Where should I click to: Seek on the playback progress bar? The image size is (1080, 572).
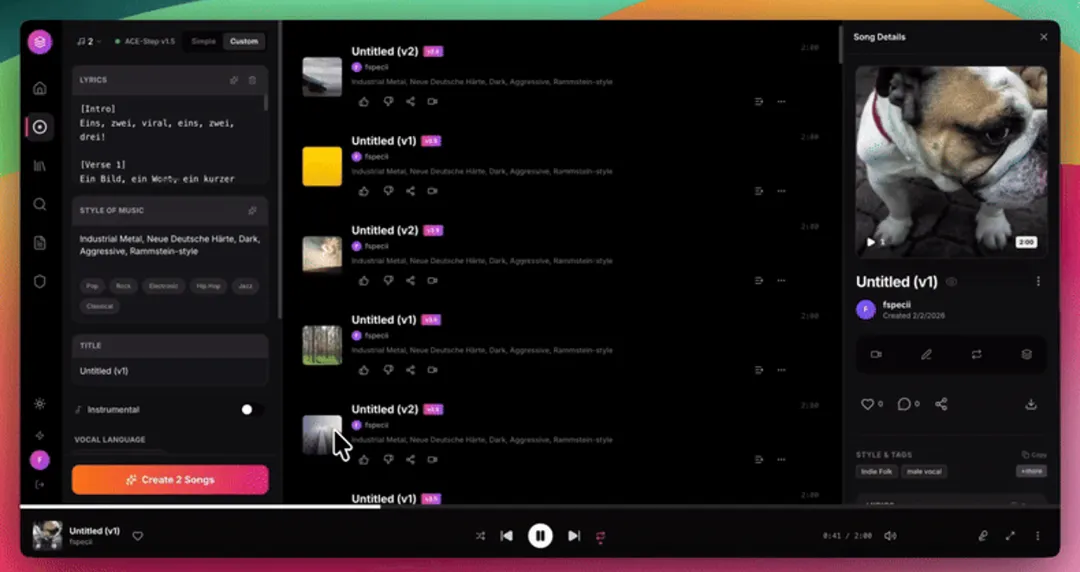click(x=540, y=507)
